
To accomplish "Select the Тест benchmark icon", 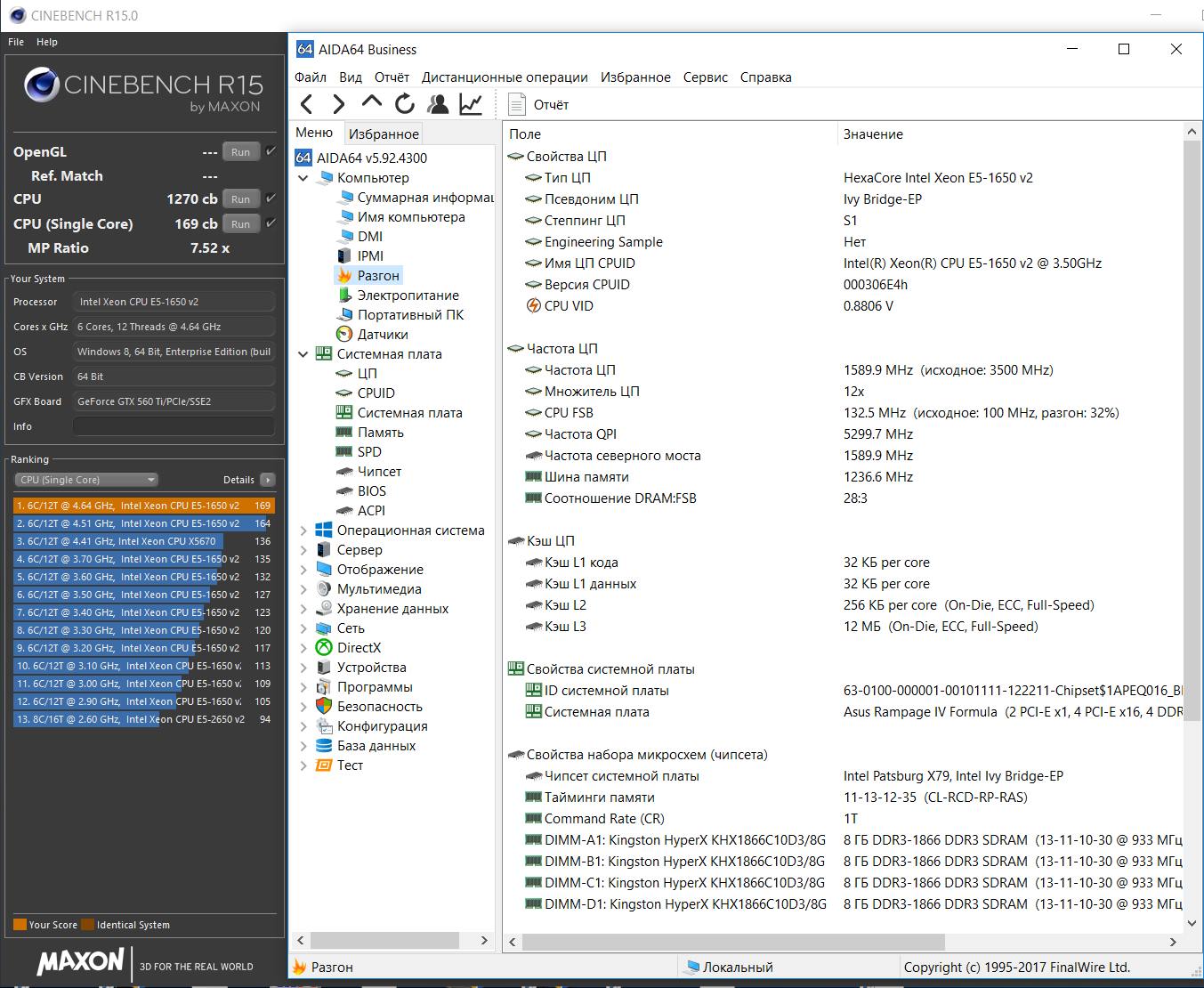I will 324,765.
